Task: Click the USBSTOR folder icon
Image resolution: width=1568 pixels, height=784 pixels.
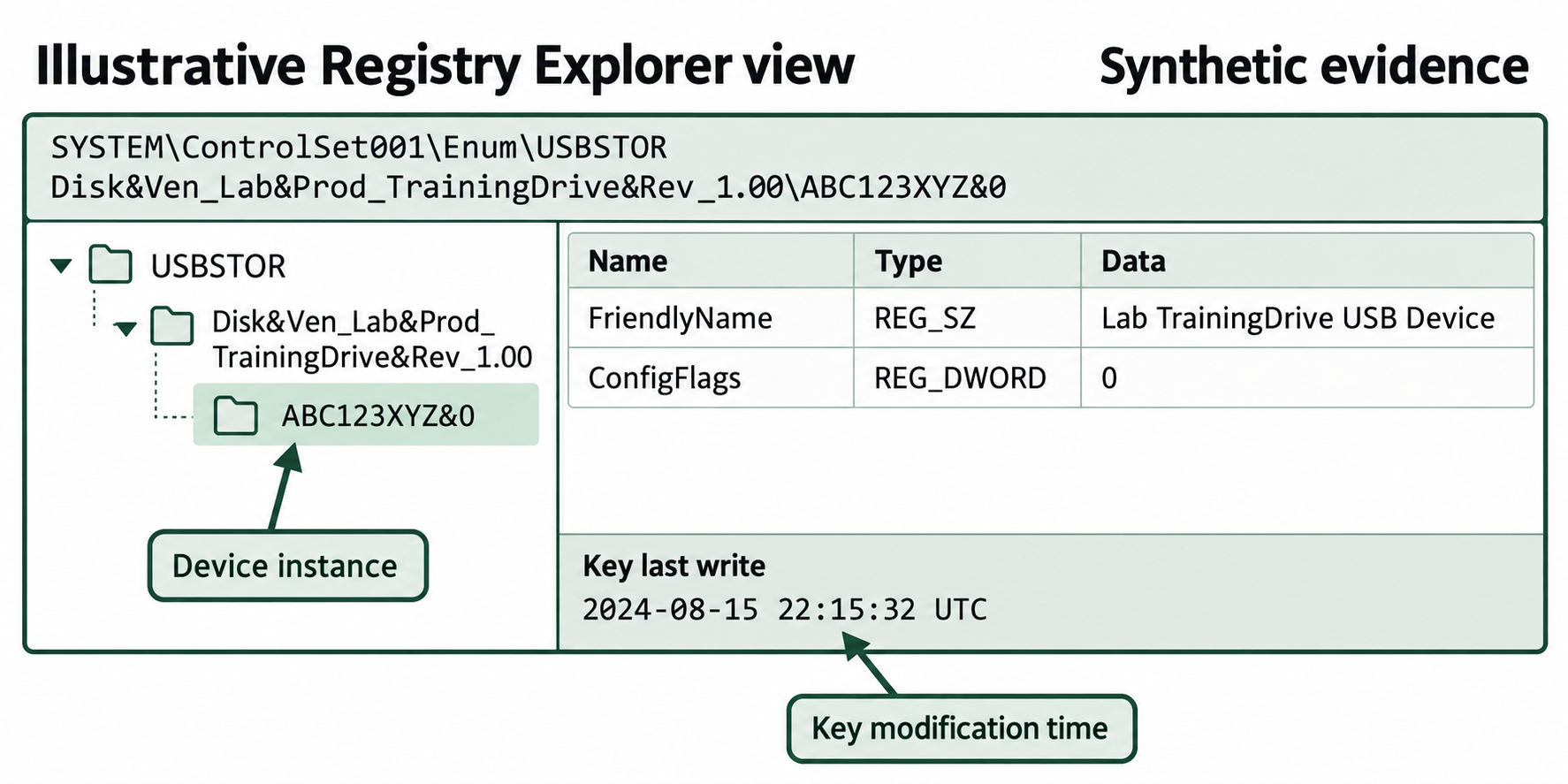Action: (x=110, y=264)
